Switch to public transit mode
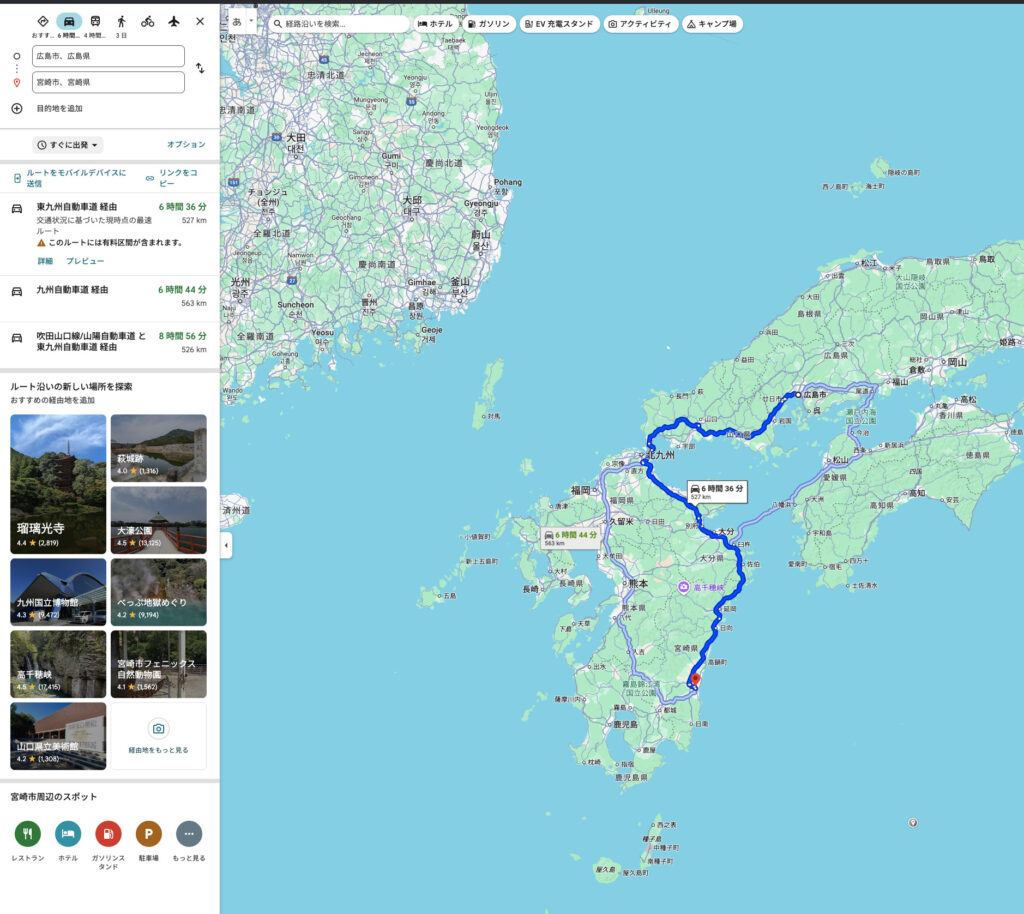 coord(95,22)
